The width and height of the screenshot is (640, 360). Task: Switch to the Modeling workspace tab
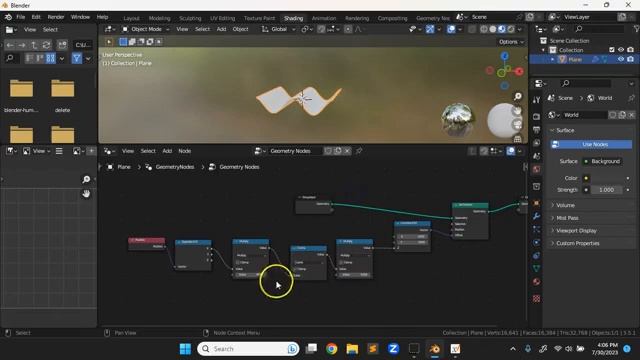(159, 18)
